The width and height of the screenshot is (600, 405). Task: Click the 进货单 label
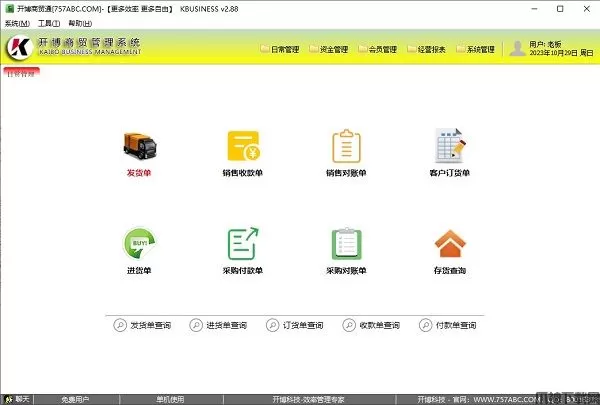(x=139, y=271)
